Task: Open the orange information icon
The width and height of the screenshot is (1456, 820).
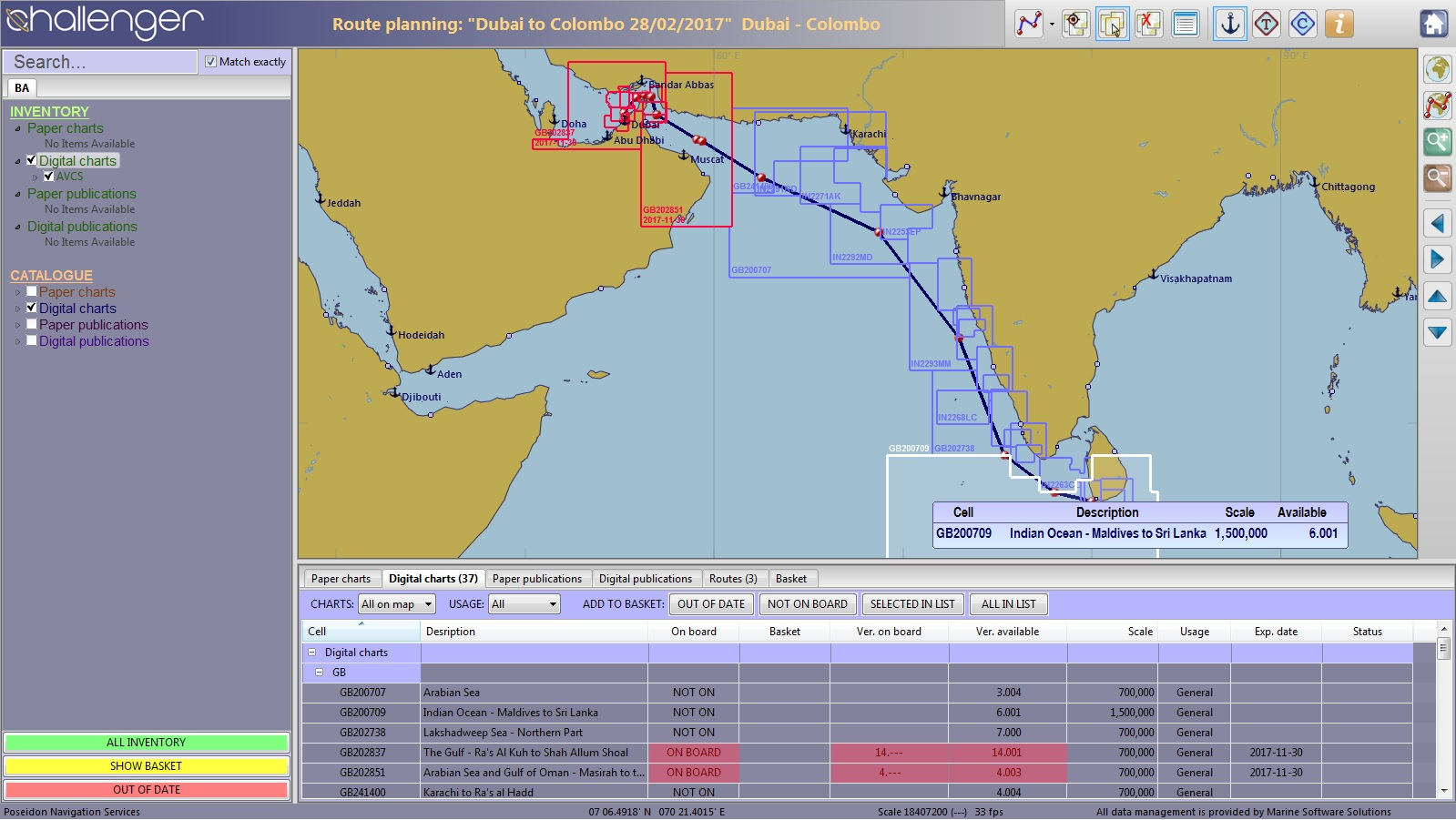Action: pyautogui.click(x=1339, y=24)
